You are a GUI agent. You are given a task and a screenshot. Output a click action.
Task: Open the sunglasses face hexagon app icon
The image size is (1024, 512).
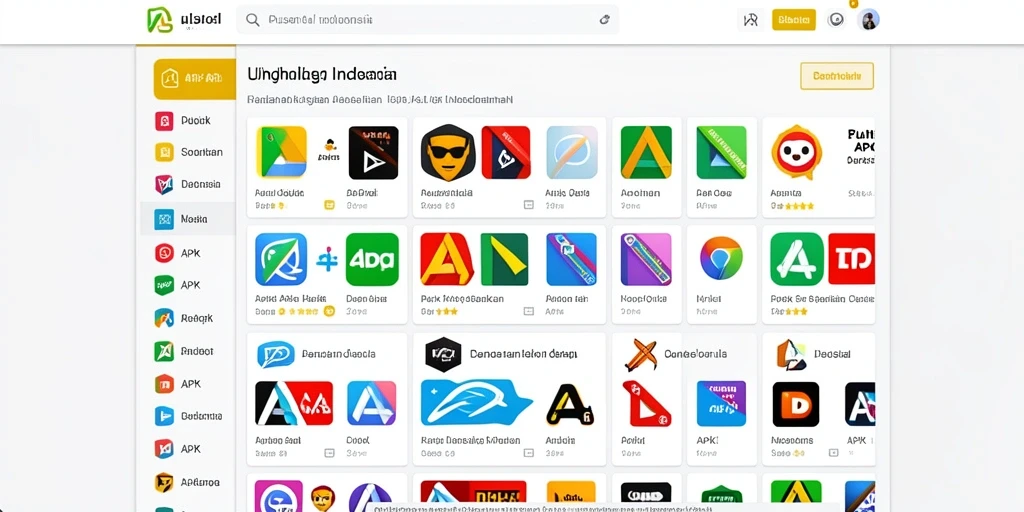click(447, 152)
